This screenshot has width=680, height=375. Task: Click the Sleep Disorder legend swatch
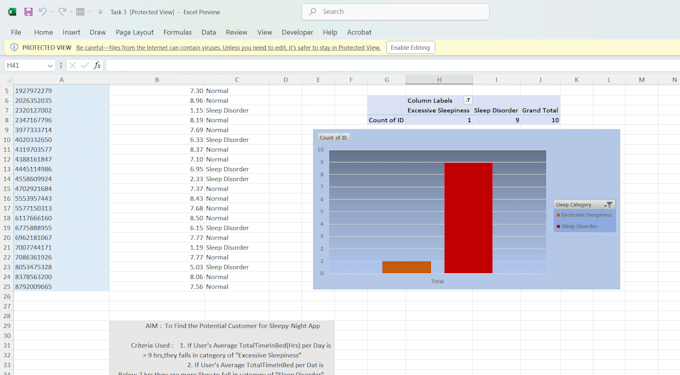click(x=558, y=226)
